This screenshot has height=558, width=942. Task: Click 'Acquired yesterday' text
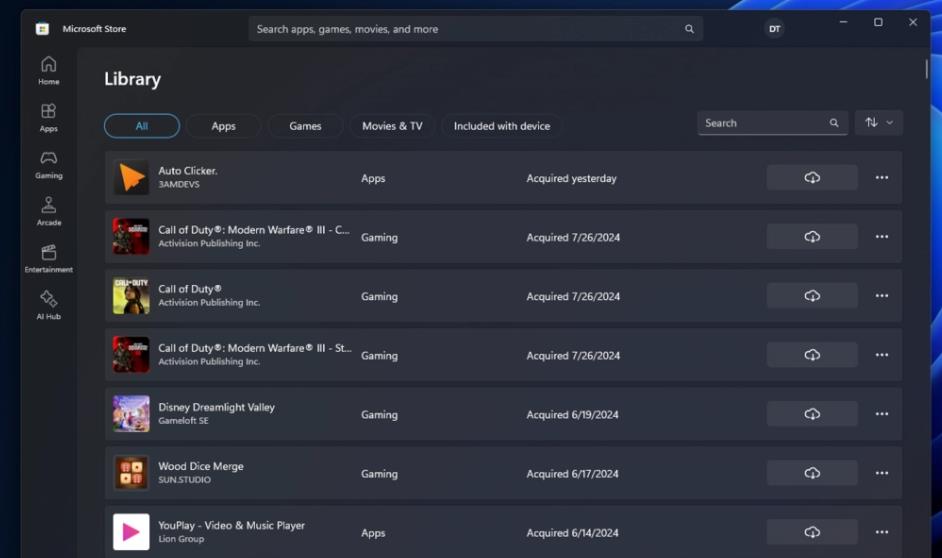(x=571, y=178)
